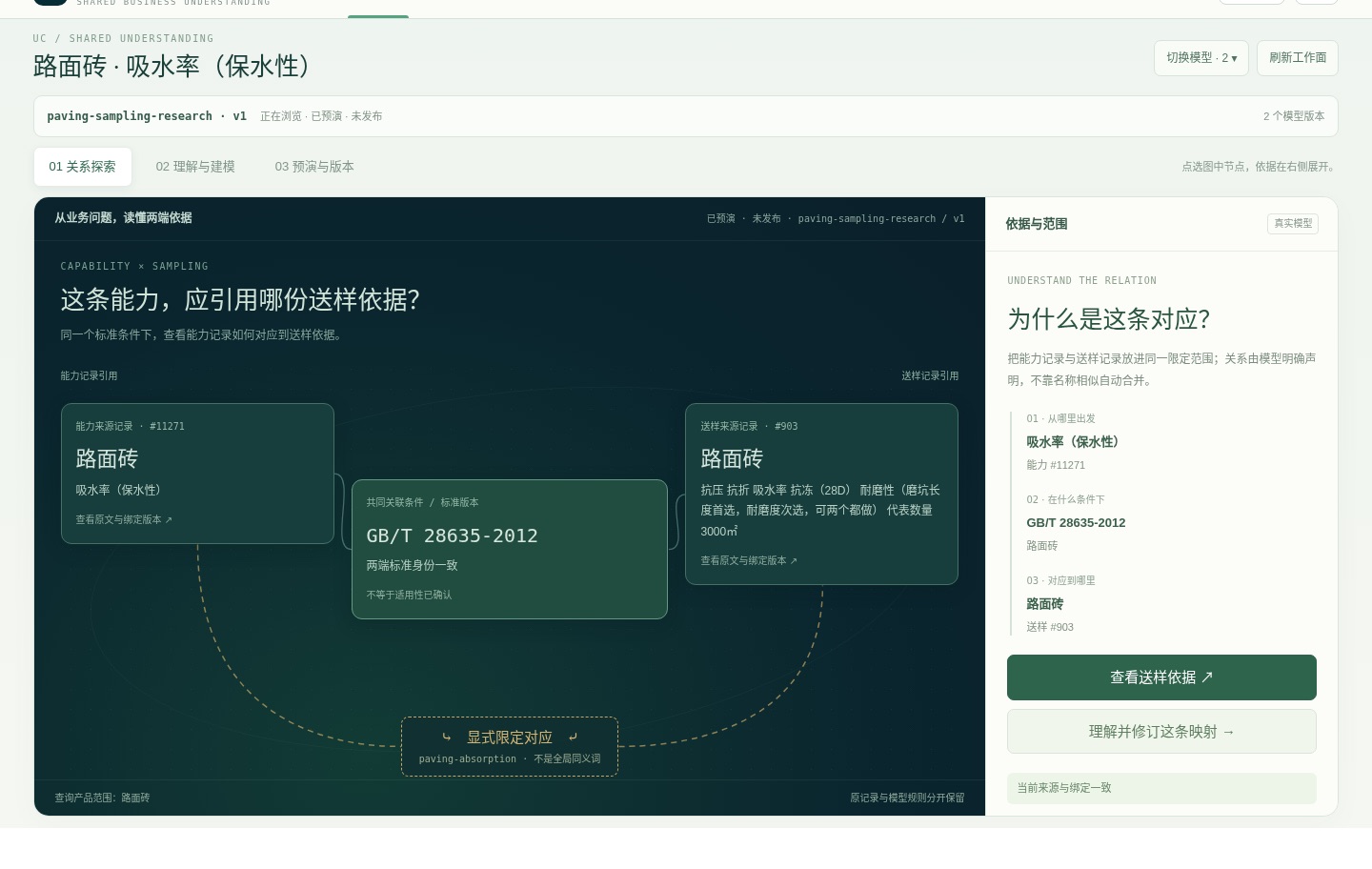This screenshot has width=1372, height=869.
Task: Click the 能力记录引用 label
Action: pos(89,375)
